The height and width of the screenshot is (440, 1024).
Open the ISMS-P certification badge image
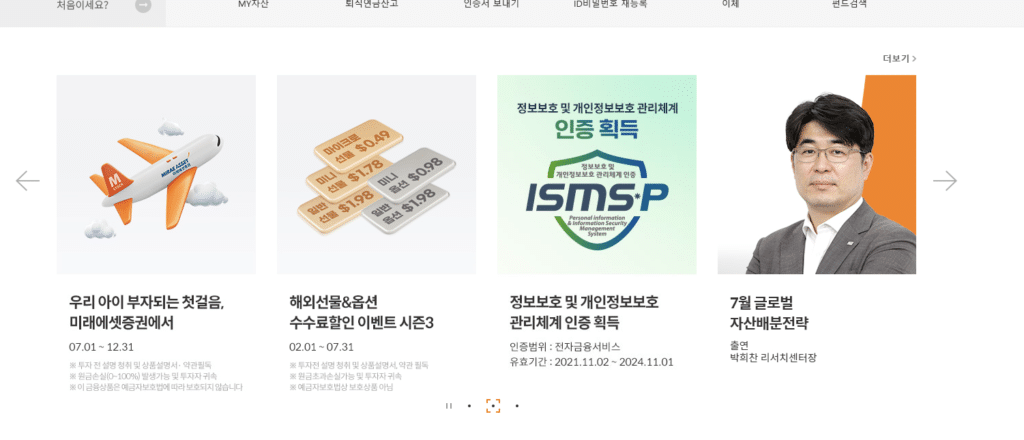597,174
